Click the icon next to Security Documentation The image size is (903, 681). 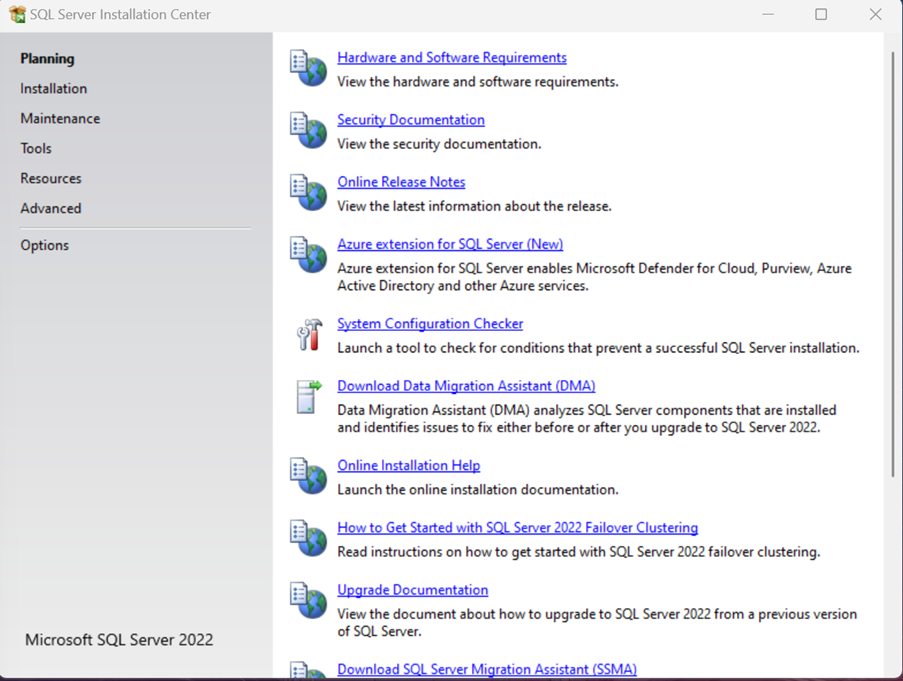pos(308,131)
